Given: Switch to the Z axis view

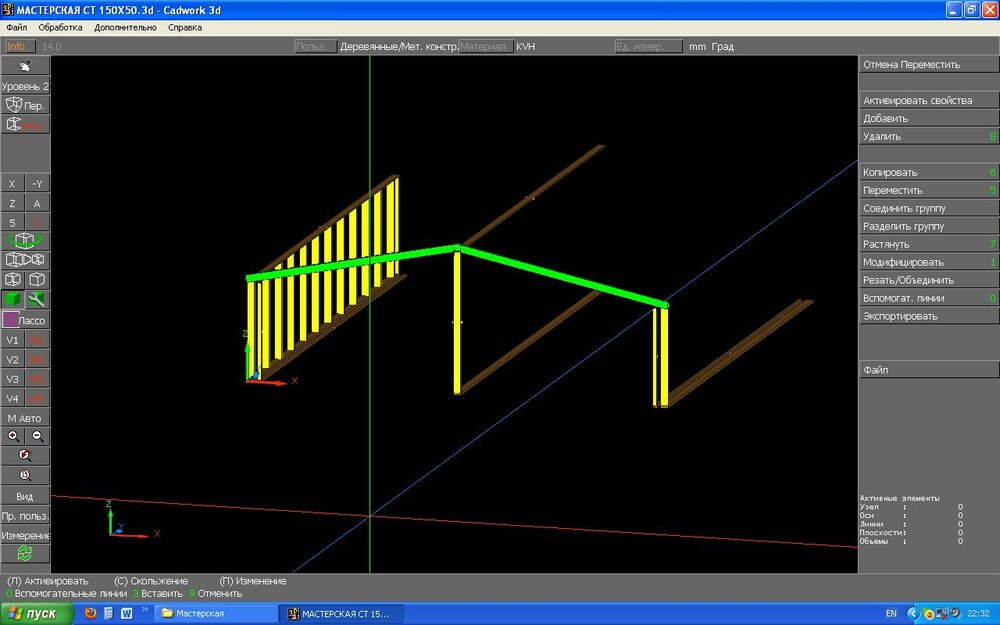Looking at the screenshot, I should click(13, 203).
